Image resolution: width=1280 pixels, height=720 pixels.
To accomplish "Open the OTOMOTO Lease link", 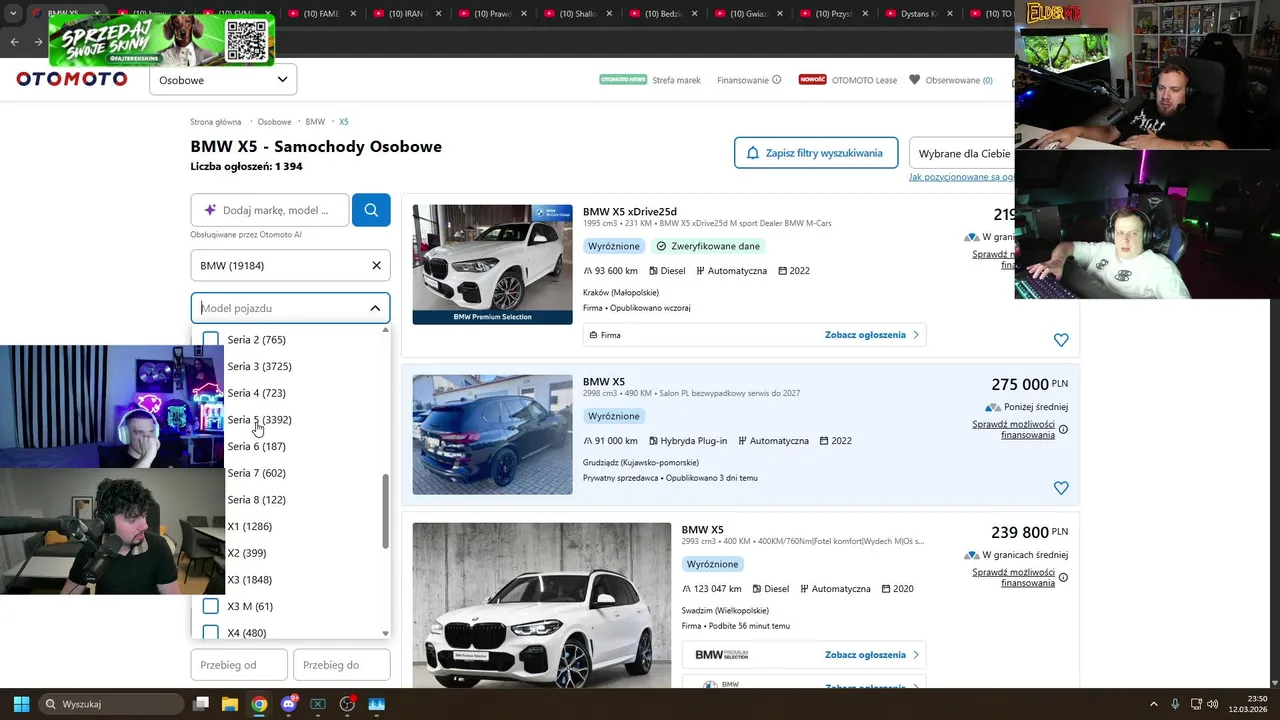I will [x=864, y=80].
